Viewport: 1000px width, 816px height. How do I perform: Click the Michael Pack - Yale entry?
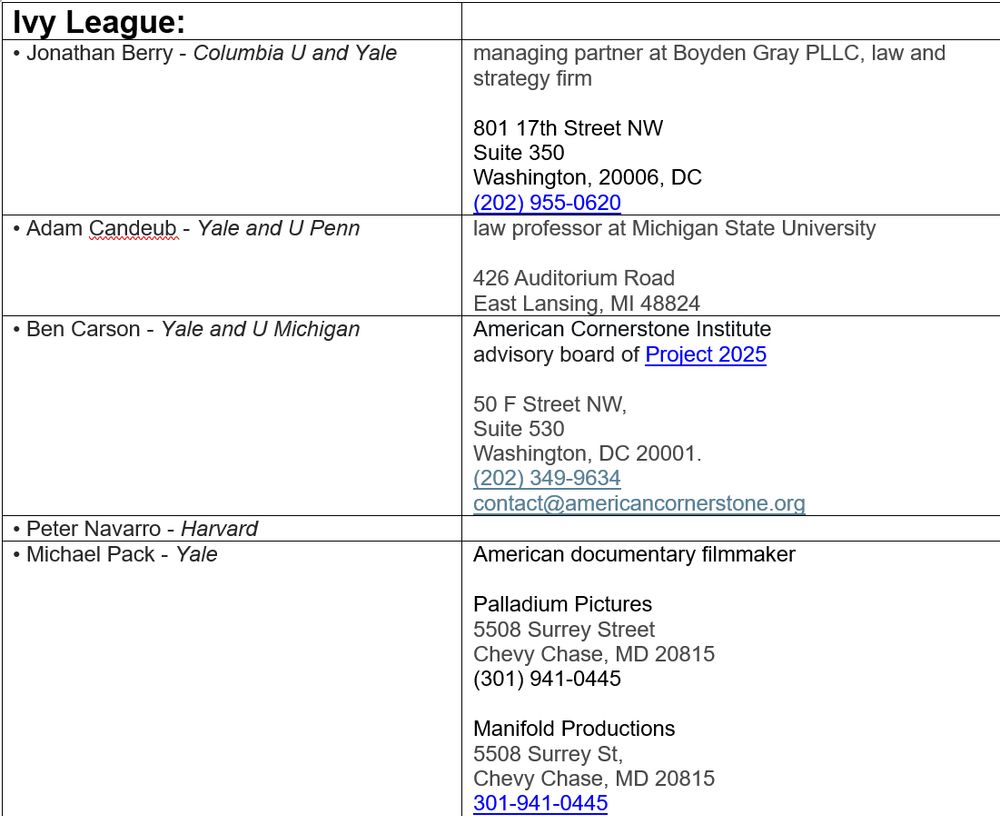[x=115, y=554]
